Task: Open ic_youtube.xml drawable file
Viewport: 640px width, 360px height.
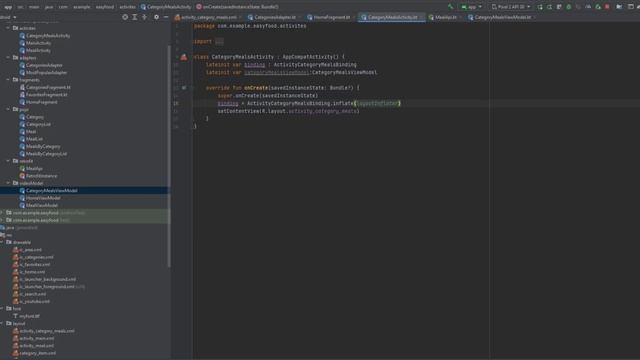Action: click(x=31, y=301)
